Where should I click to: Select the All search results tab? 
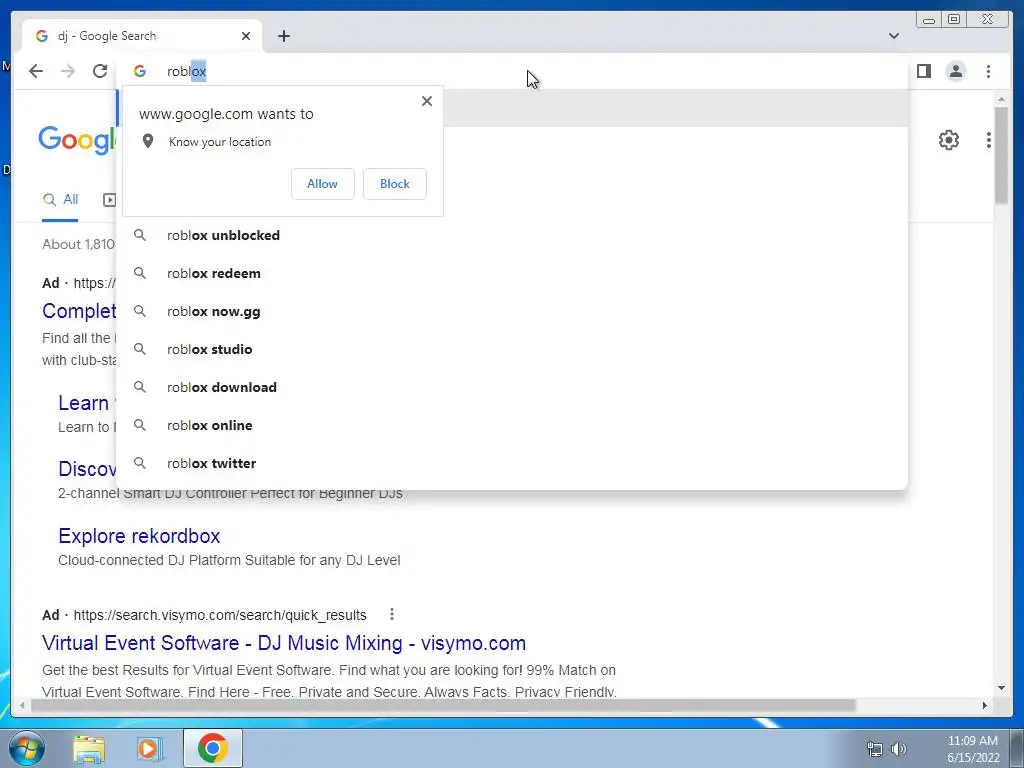(x=60, y=200)
